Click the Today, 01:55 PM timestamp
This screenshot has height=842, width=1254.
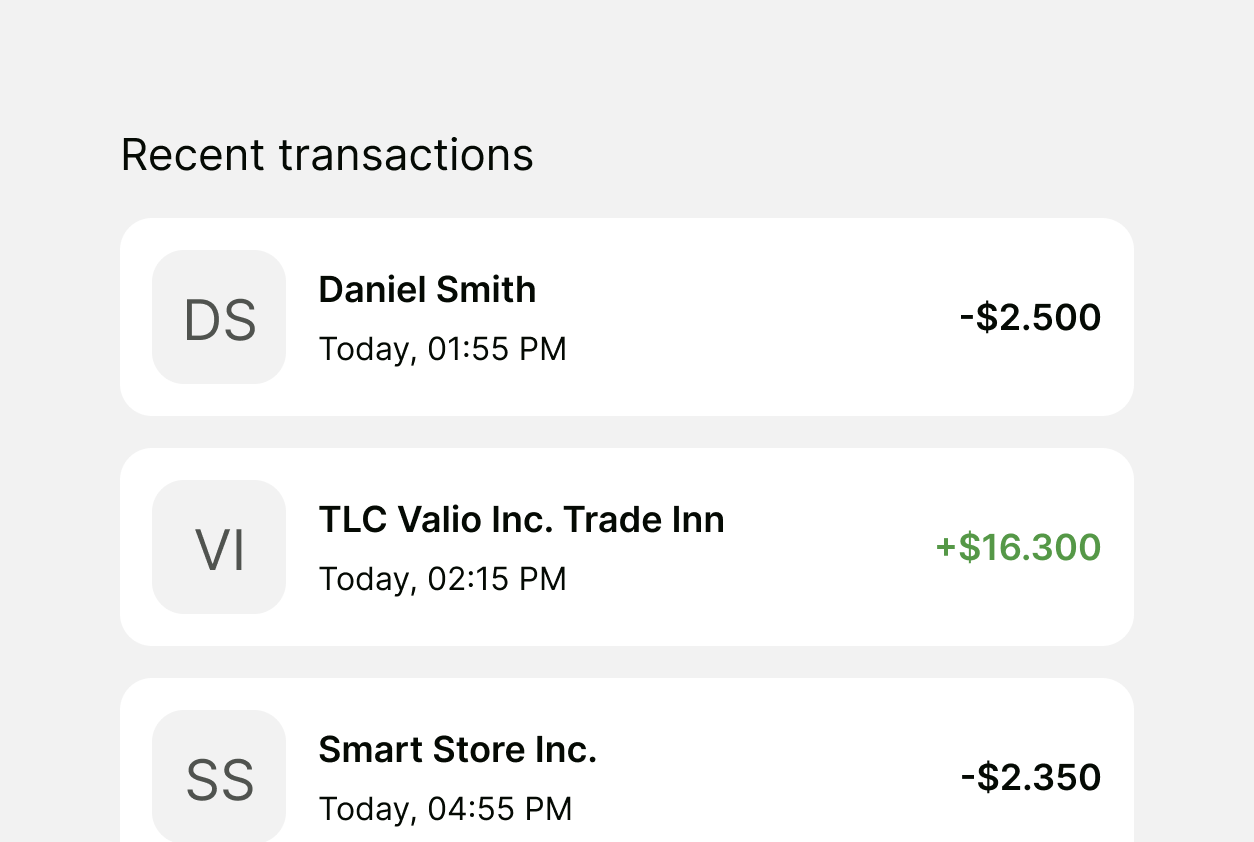tap(442, 349)
